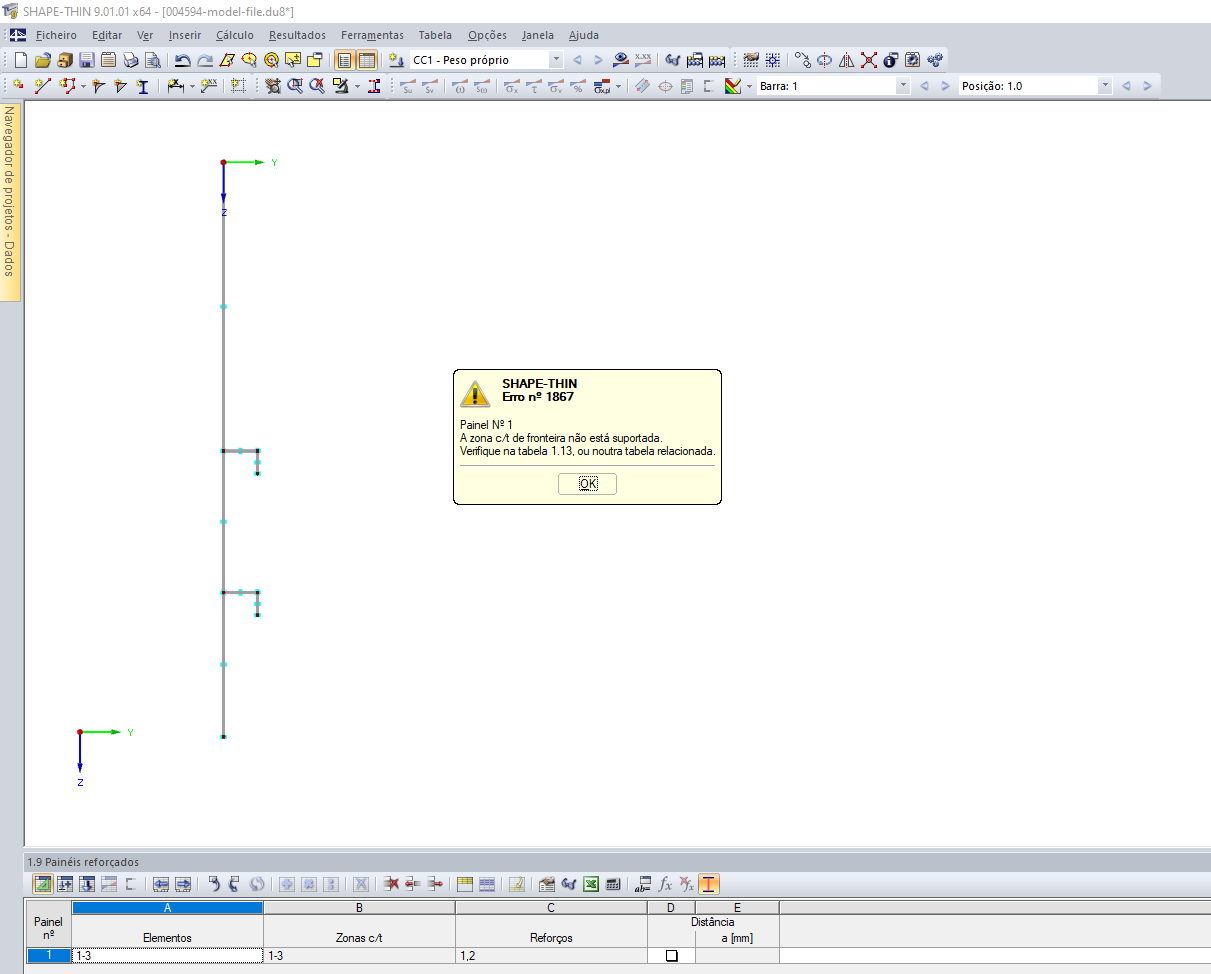Click the Save diskette icon
The image size is (1211, 974).
coord(87,60)
